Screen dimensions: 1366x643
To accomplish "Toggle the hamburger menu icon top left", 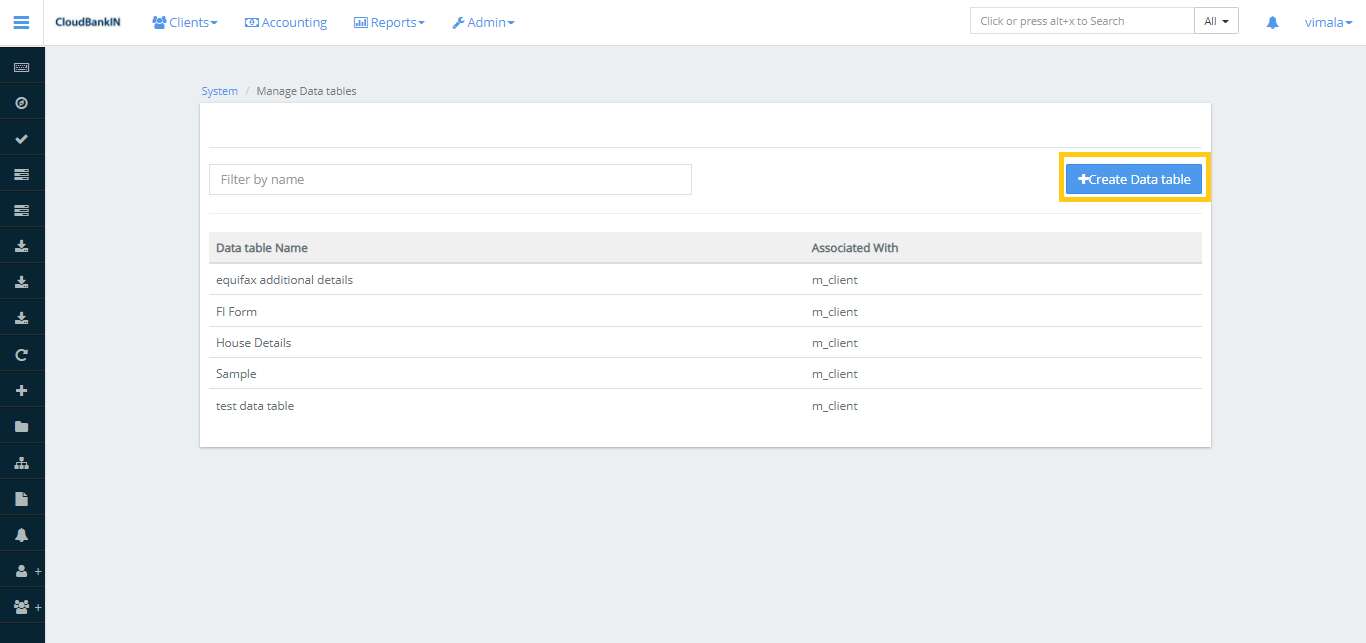I will 21,22.
